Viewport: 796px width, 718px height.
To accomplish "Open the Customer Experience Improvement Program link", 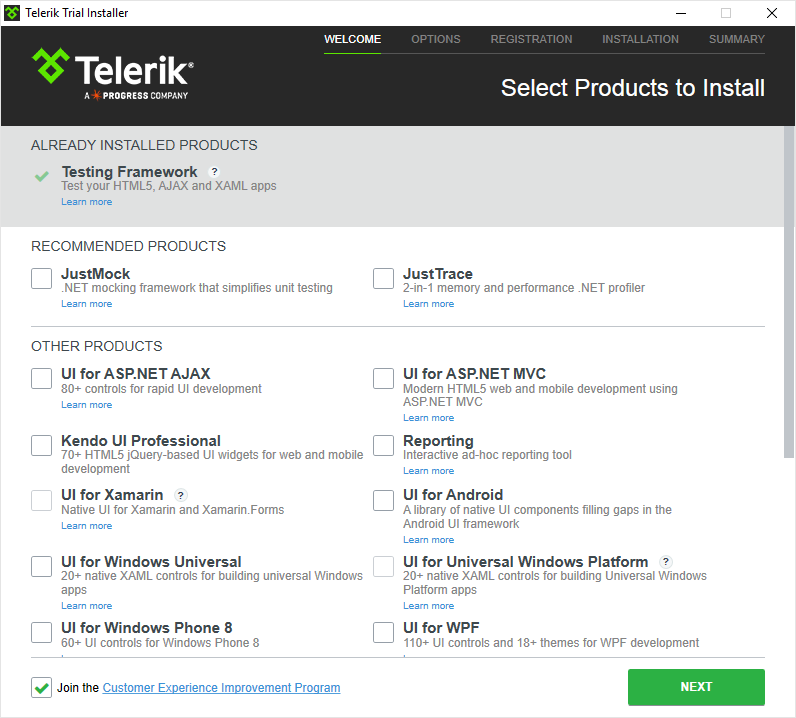I will click(221, 688).
